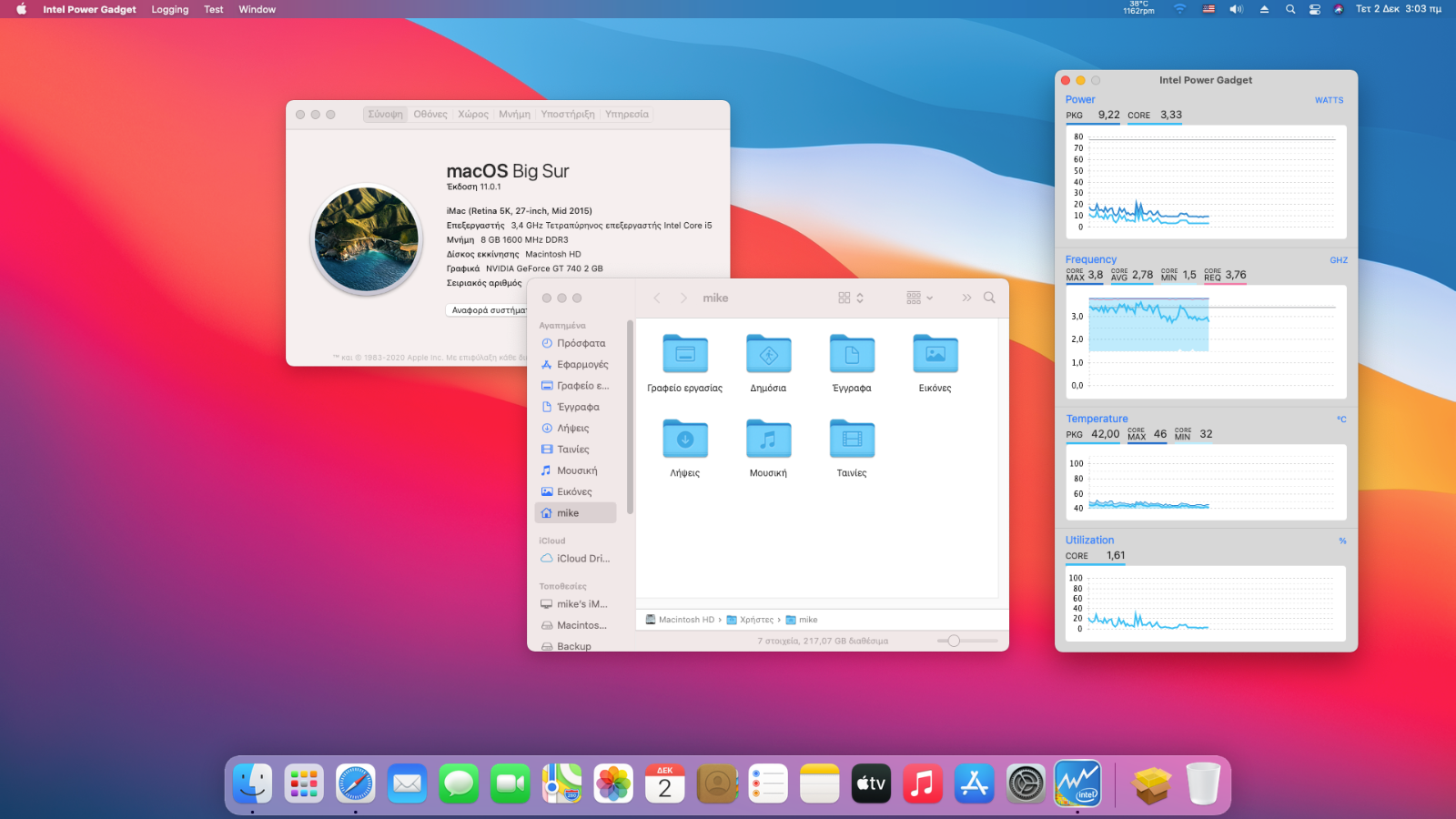Viewport: 1456px width, 819px height.
Task: Select mike home in Finder sidebar
Action: coord(576,513)
